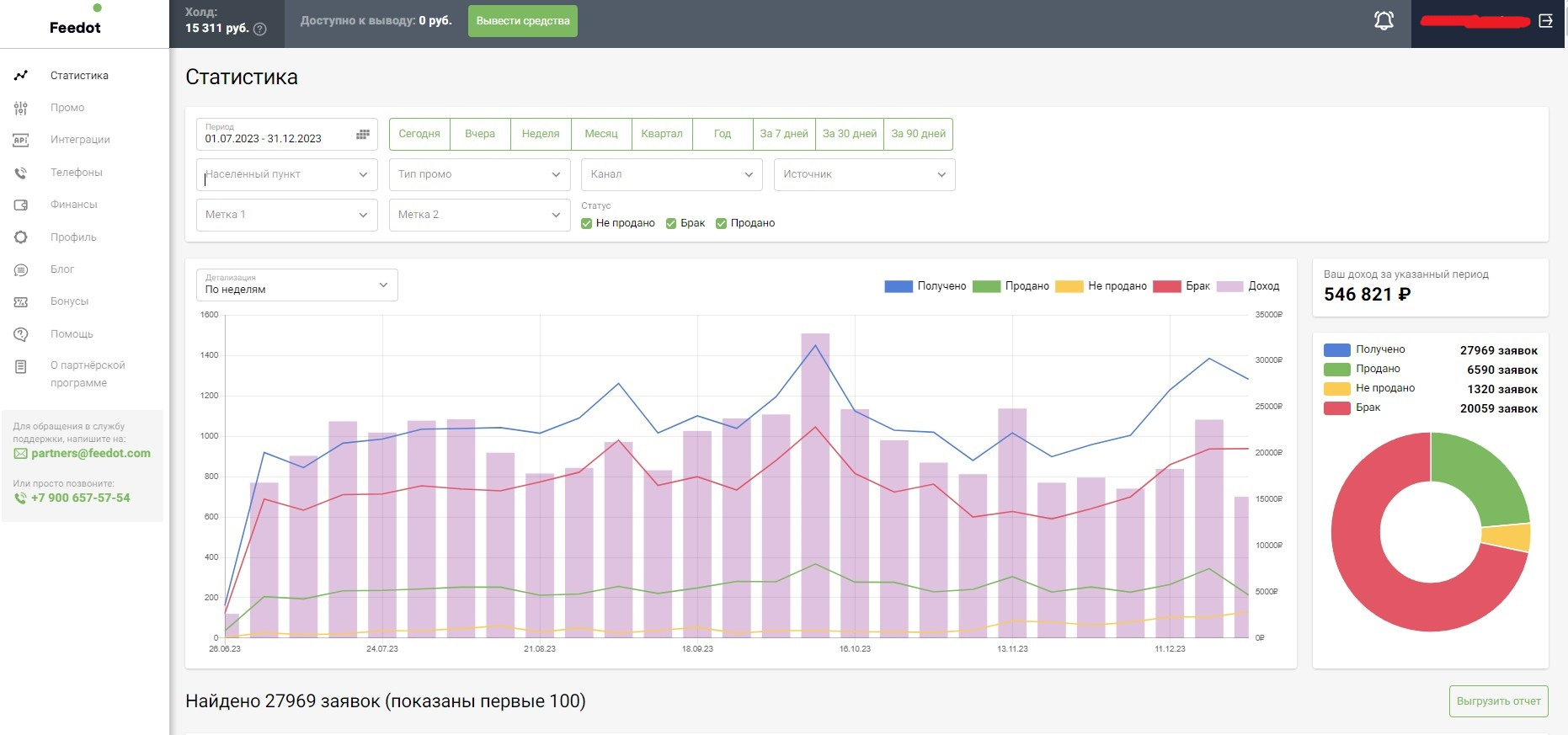
Task: Disable the Продано status checkbox
Action: (721, 224)
